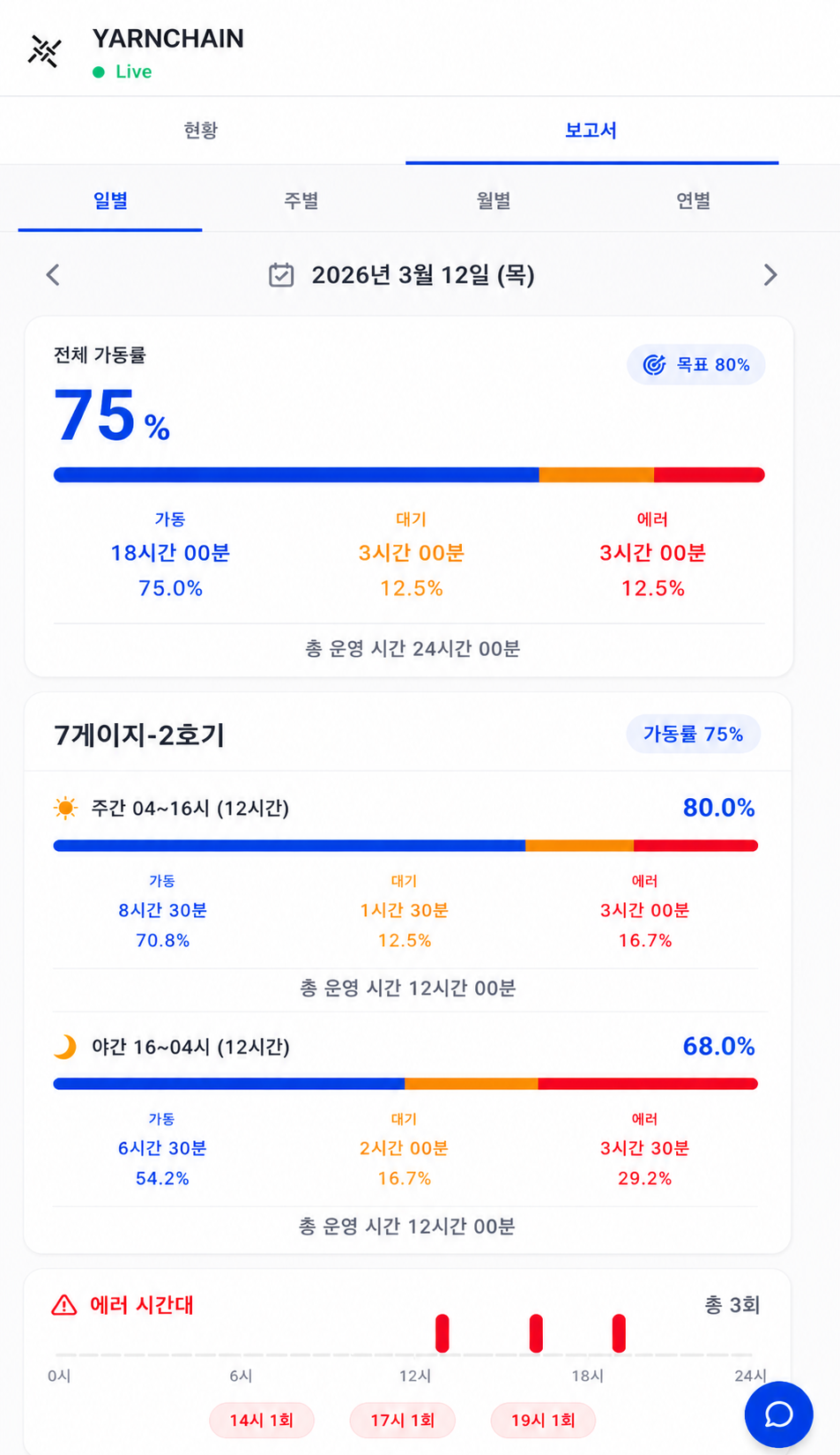Viewport: 840px width, 1455px height.
Task: Click the YARNCHAIN logo icon
Action: point(44,52)
